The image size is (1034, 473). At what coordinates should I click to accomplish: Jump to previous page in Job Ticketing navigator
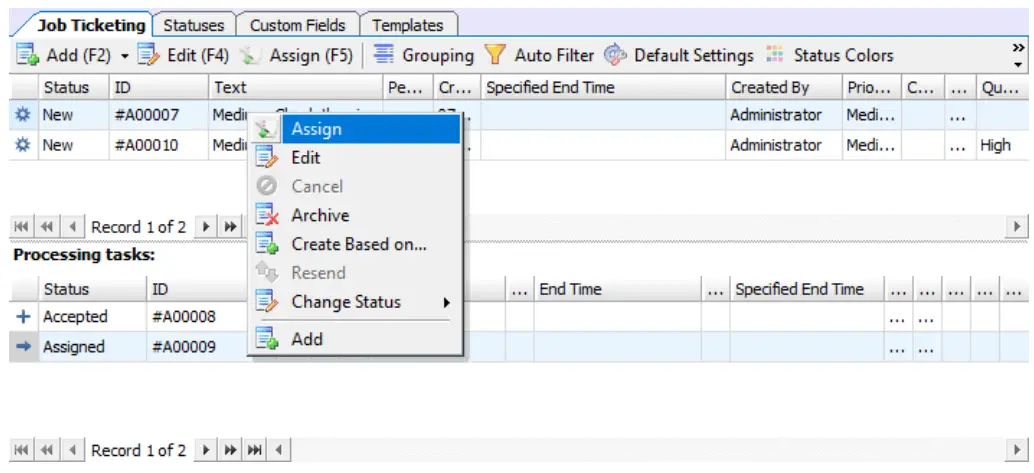46,227
